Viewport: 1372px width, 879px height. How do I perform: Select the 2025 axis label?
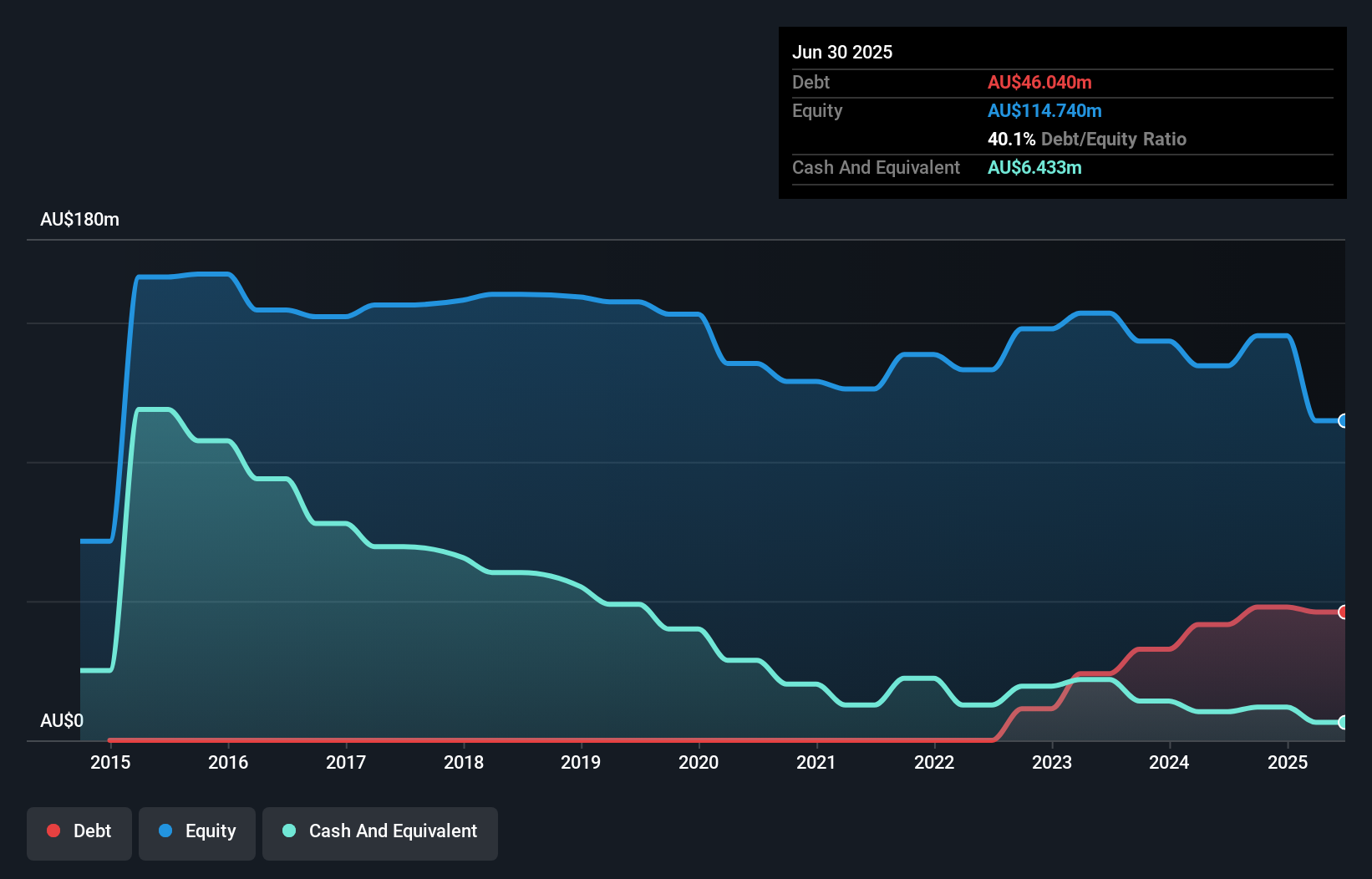tap(1288, 762)
